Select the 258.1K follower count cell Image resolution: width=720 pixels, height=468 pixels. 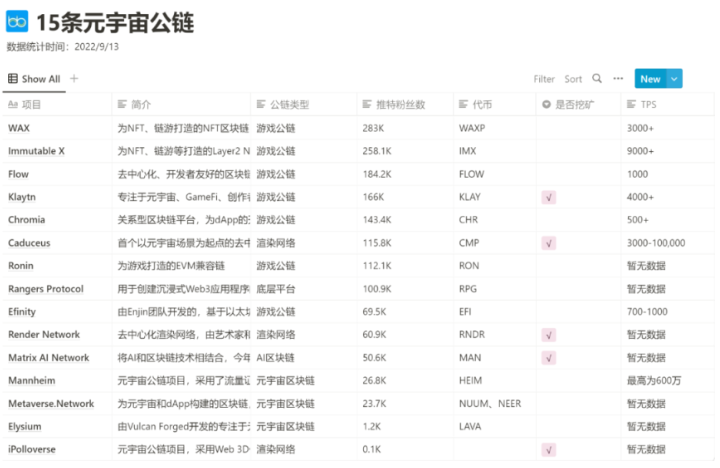point(405,151)
